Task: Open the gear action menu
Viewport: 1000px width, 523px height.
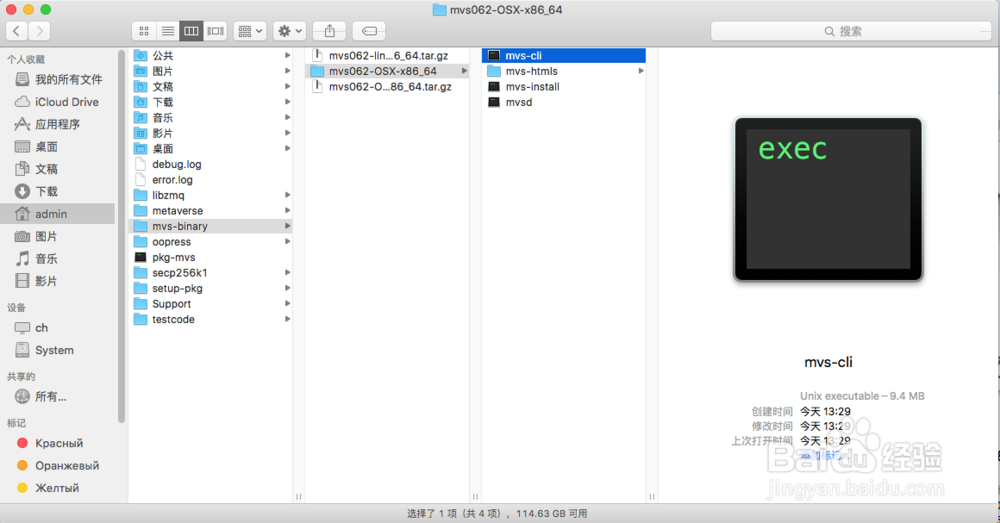Action: (x=290, y=31)
